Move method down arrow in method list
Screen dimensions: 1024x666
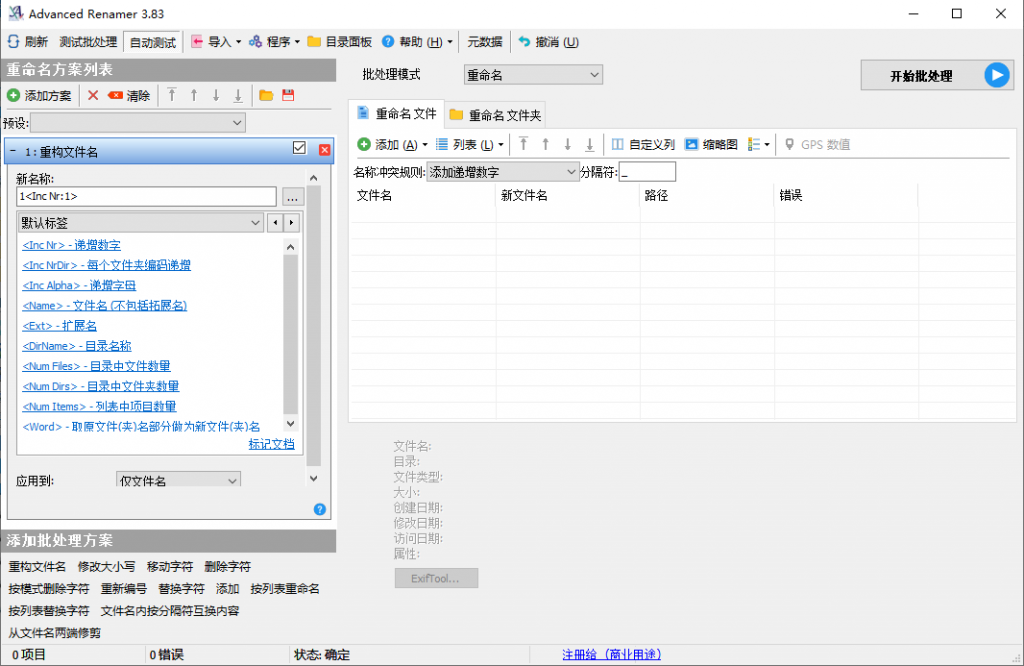tap(216, 95)
